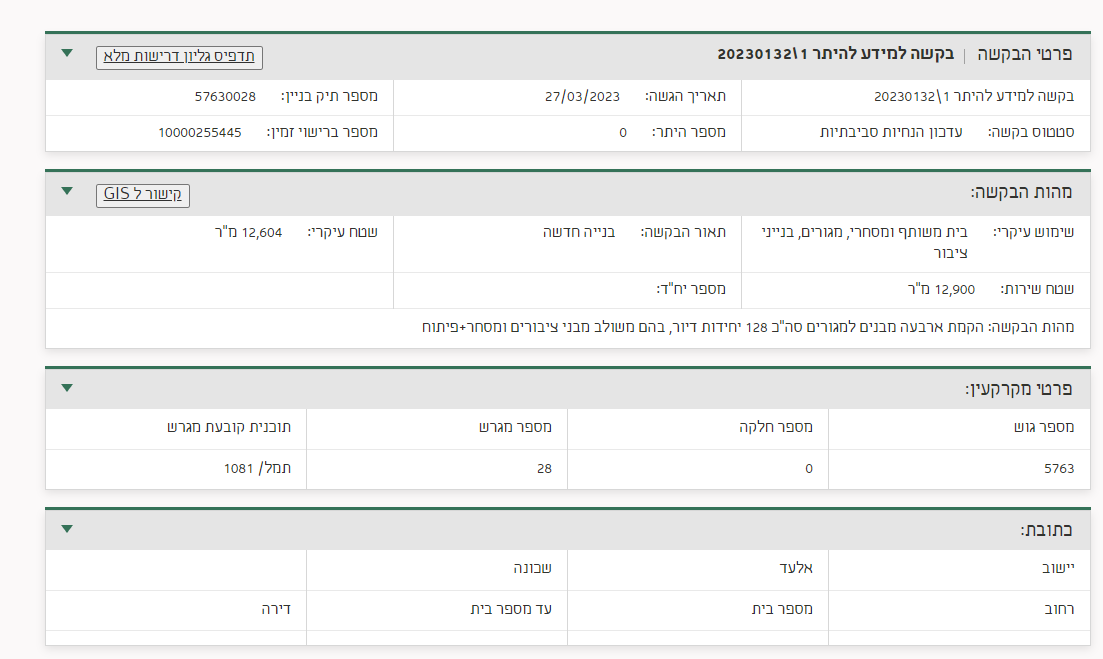Collapse the כתובת section arrow
1103x659 pixels.
(x=67, y=529)
